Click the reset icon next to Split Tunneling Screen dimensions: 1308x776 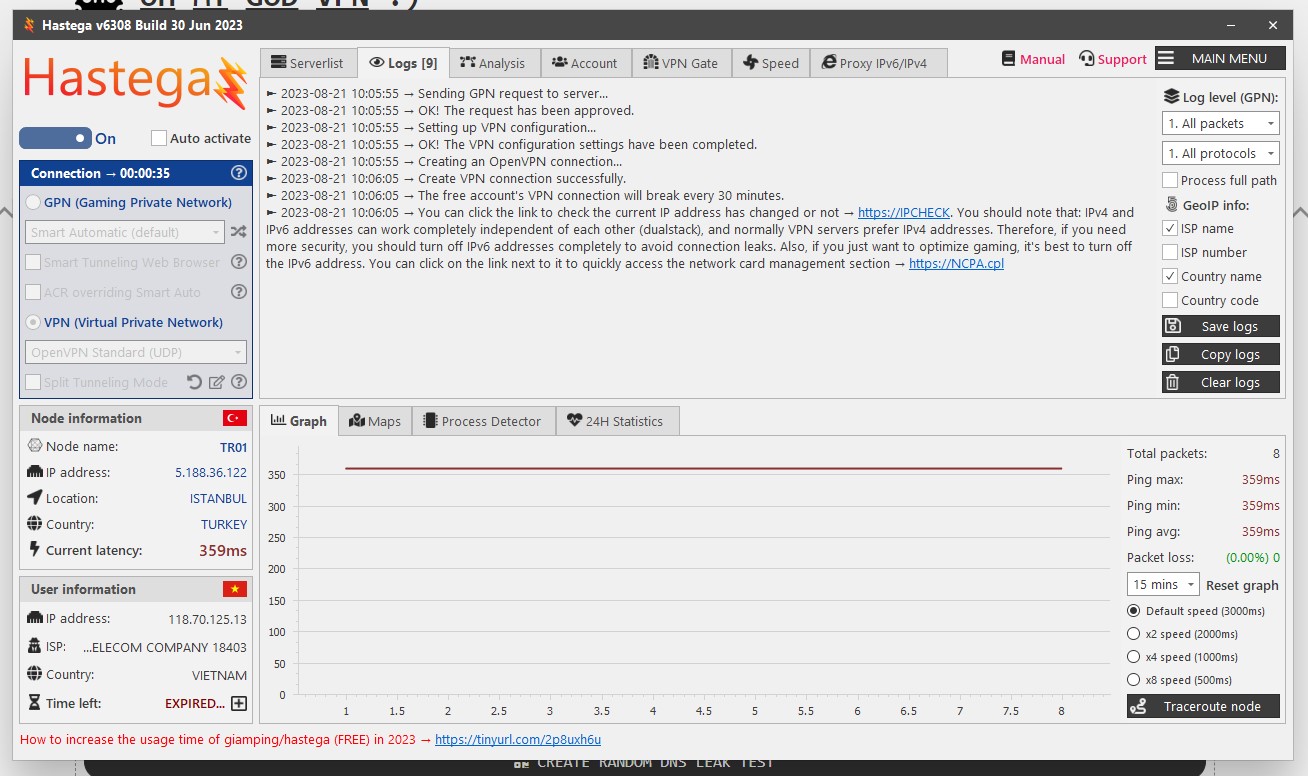[195, 382]
